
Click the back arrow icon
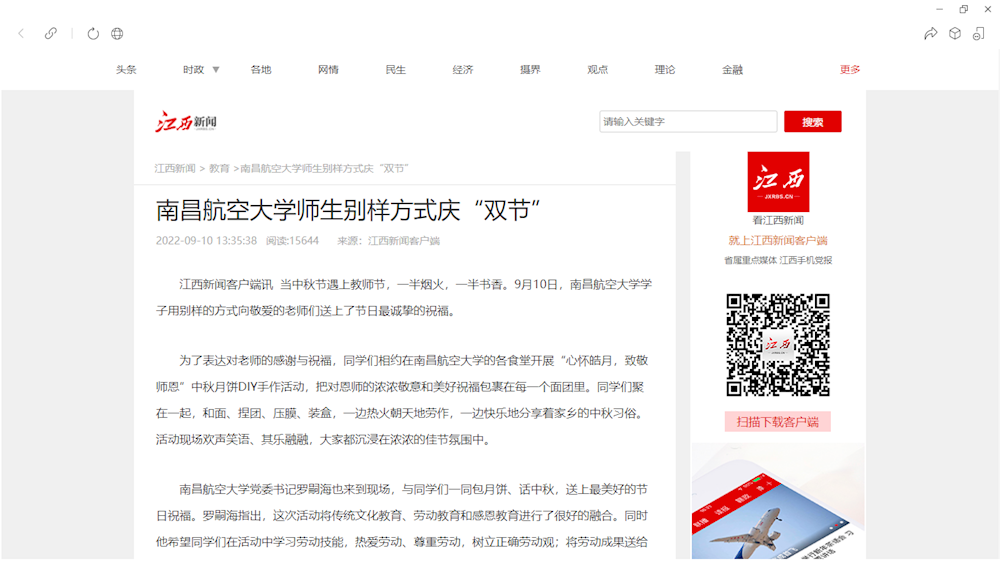(x=21, y=33)
